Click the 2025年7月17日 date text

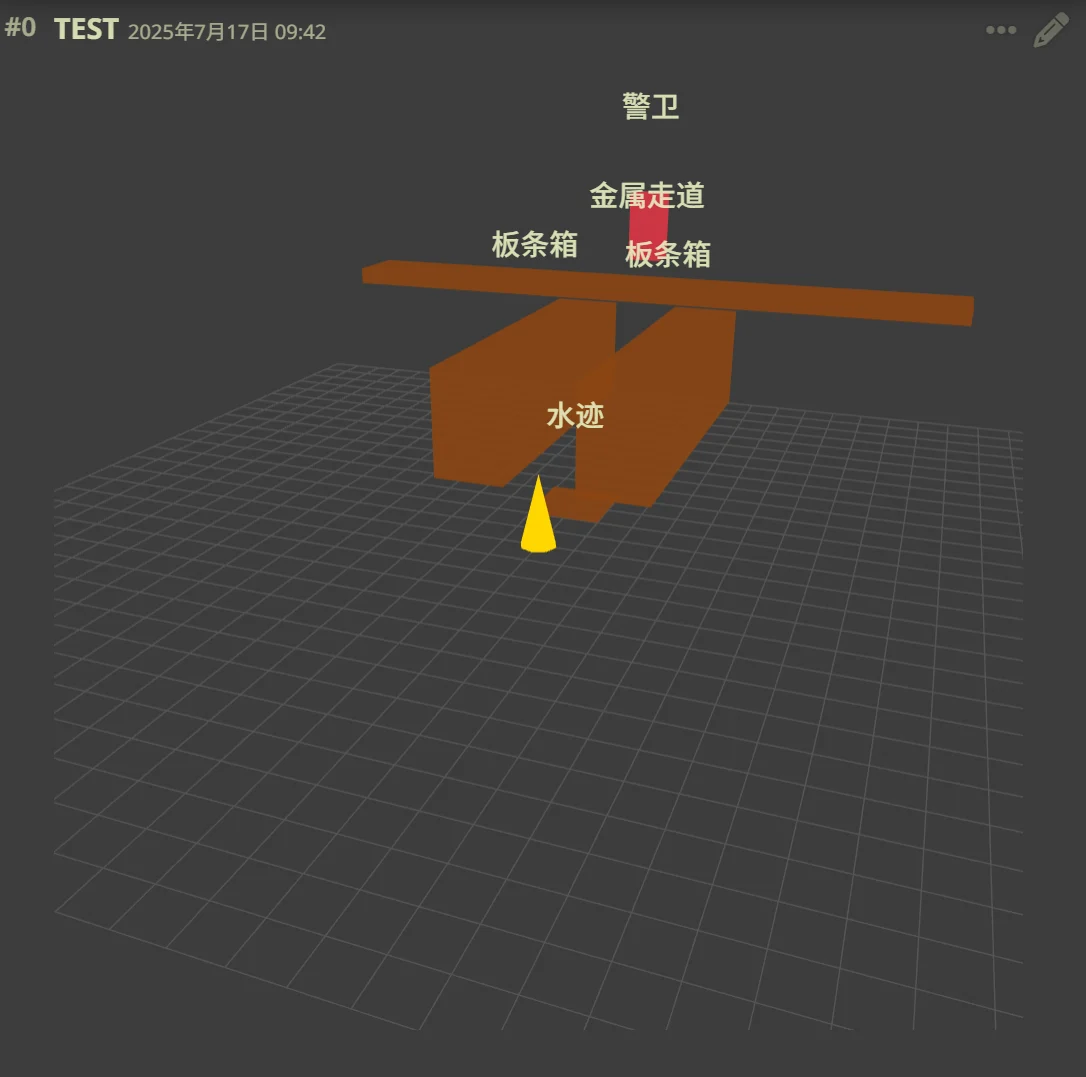[x=197, y=32]
